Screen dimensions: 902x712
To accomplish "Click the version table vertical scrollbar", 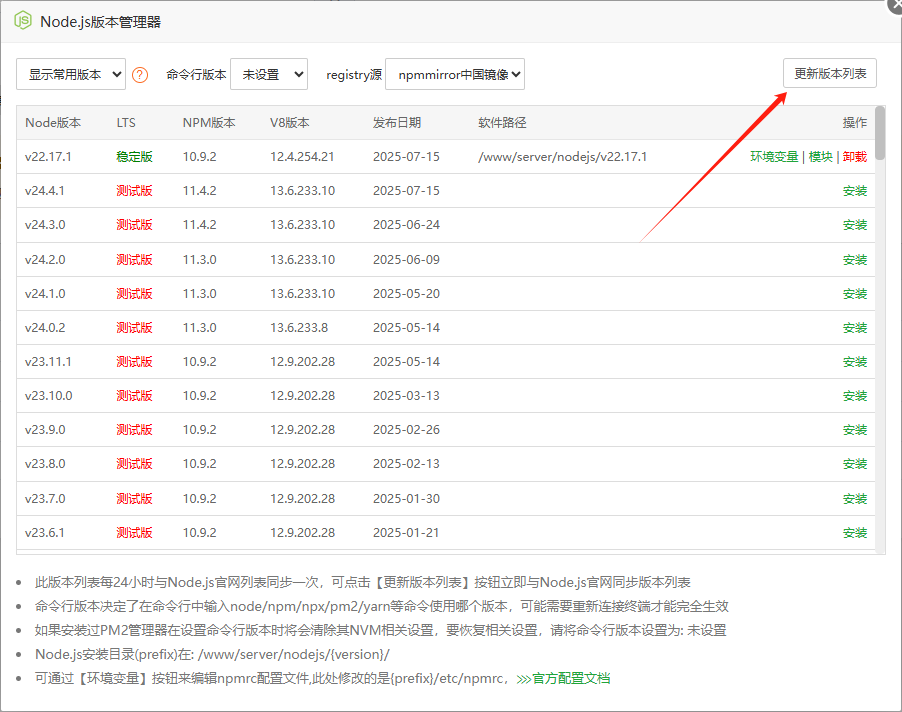I will 880,133.
